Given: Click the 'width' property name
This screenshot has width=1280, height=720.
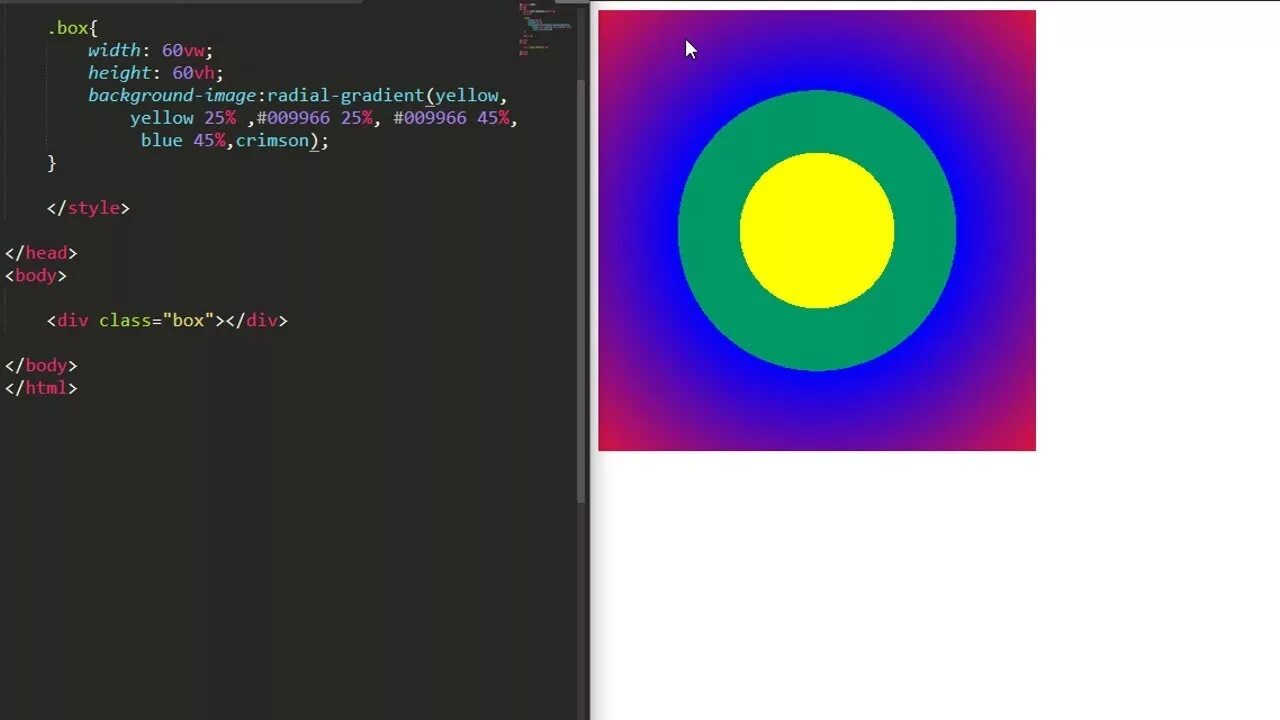Looking at the screenshot, I should tap(114, 50).
